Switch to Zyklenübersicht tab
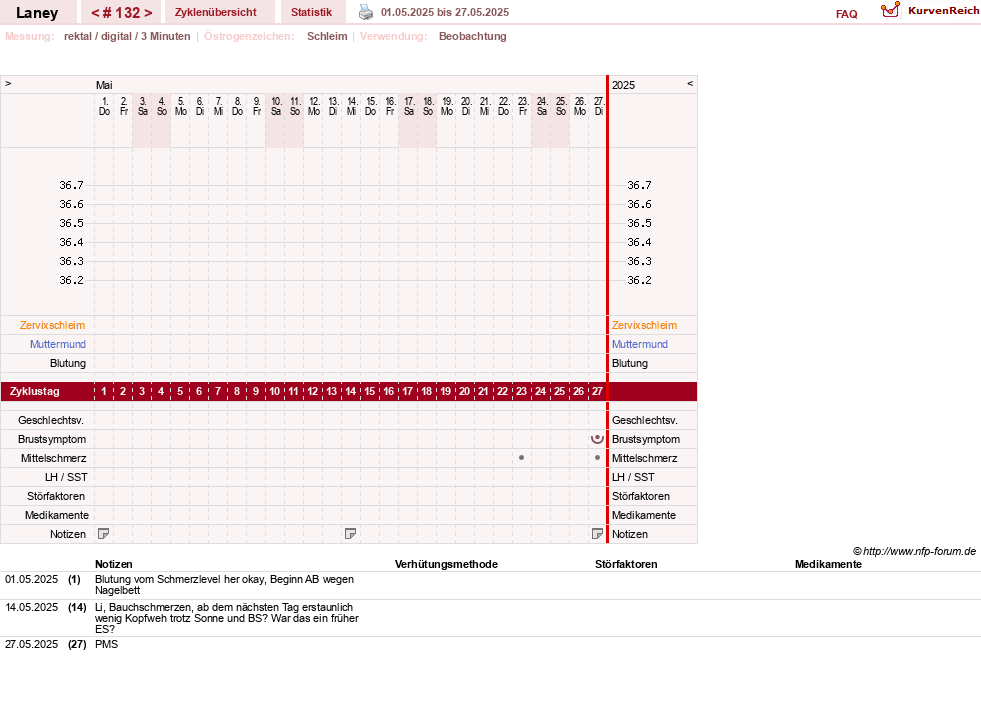 [x=216, y=12]
